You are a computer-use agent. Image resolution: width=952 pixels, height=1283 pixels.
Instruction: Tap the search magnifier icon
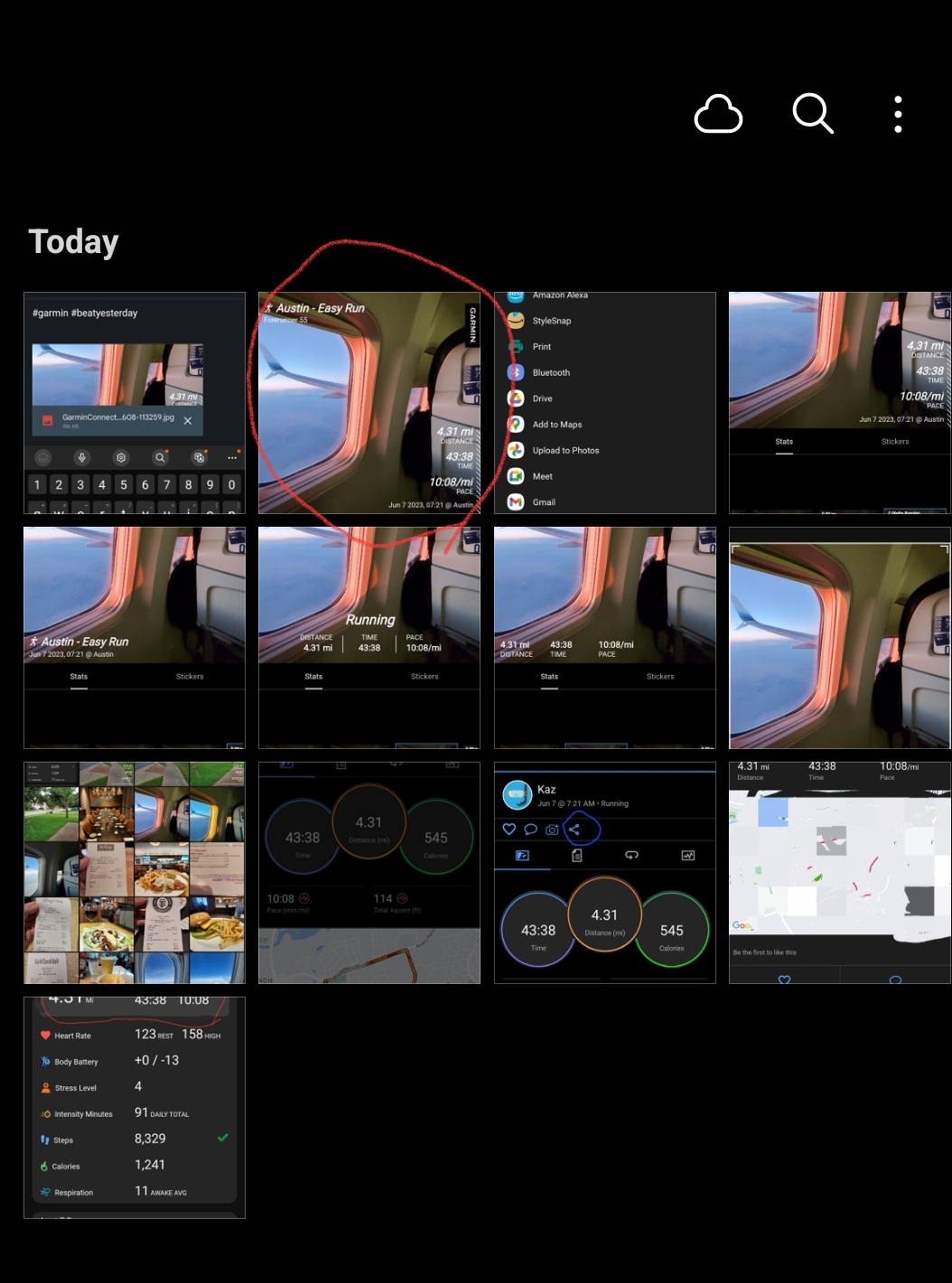click(813, 114)
